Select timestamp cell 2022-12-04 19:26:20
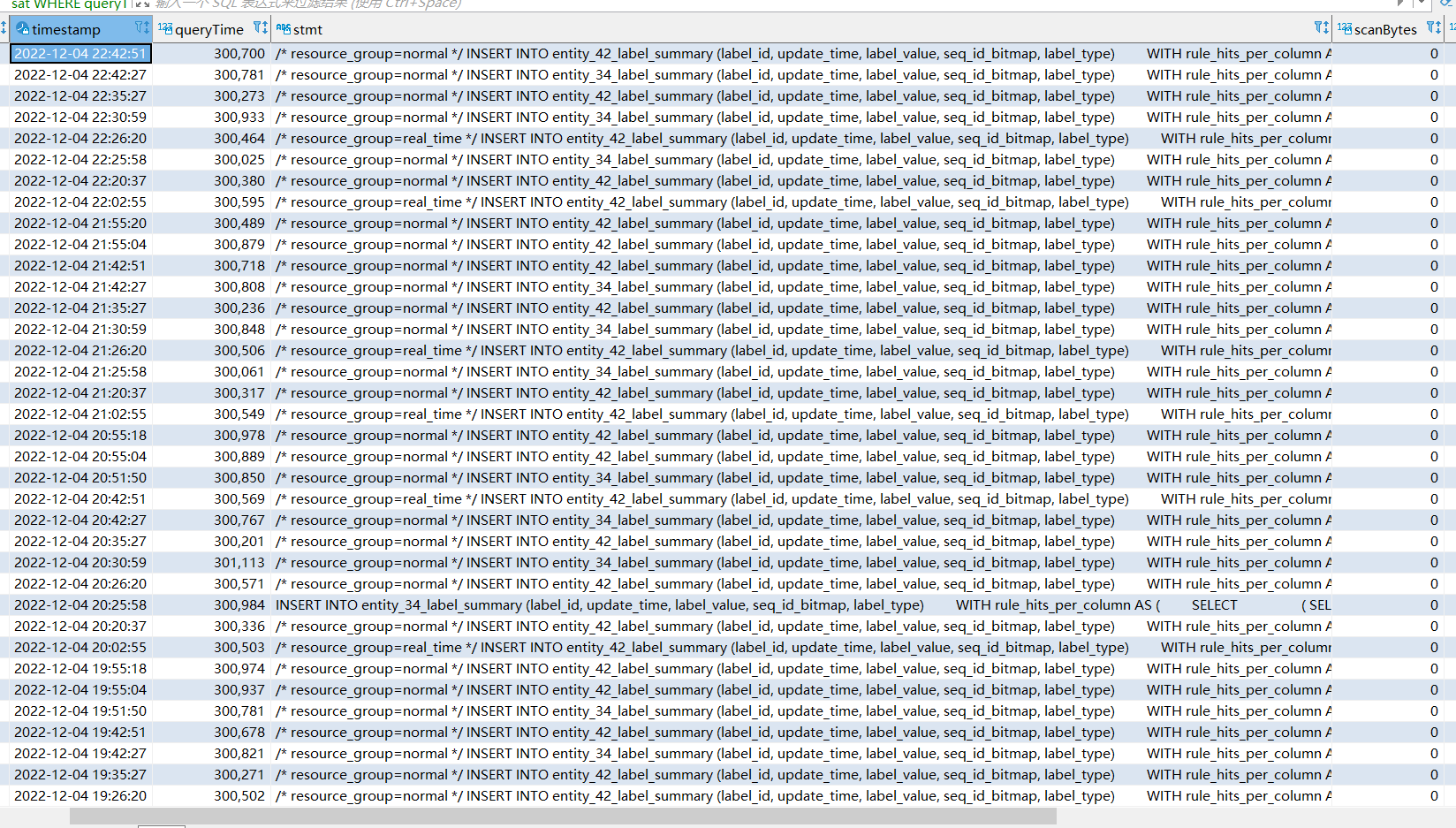The height and width of the screenshot is (828, 1456). [x=80, y=796]
